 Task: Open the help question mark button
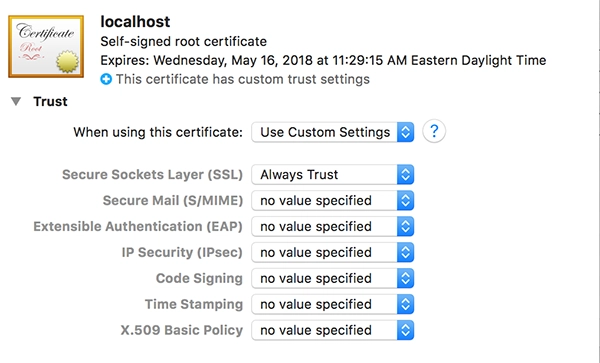(x=434, y=131)
